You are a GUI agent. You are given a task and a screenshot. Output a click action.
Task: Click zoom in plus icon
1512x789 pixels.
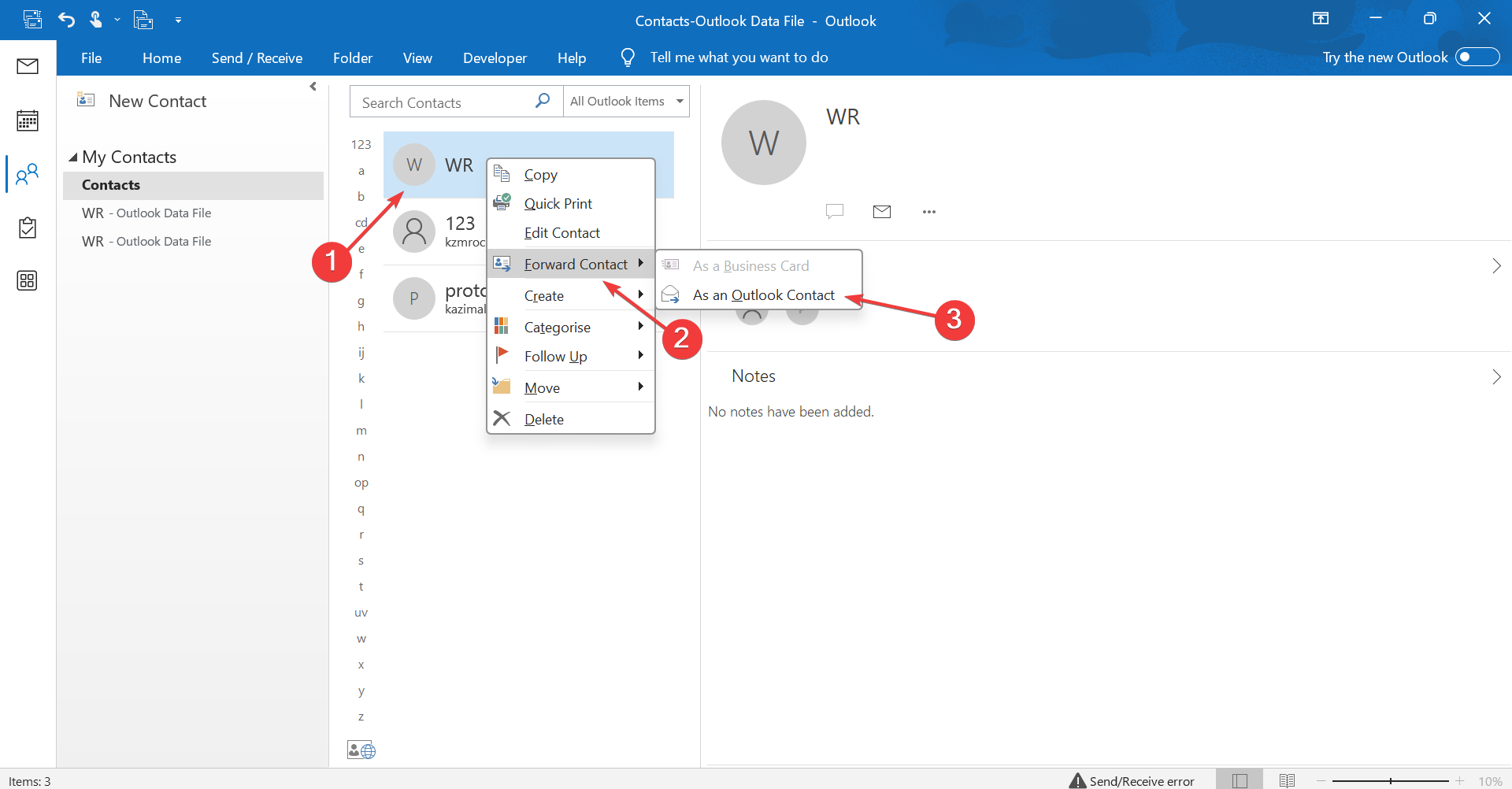point(1459,780)
